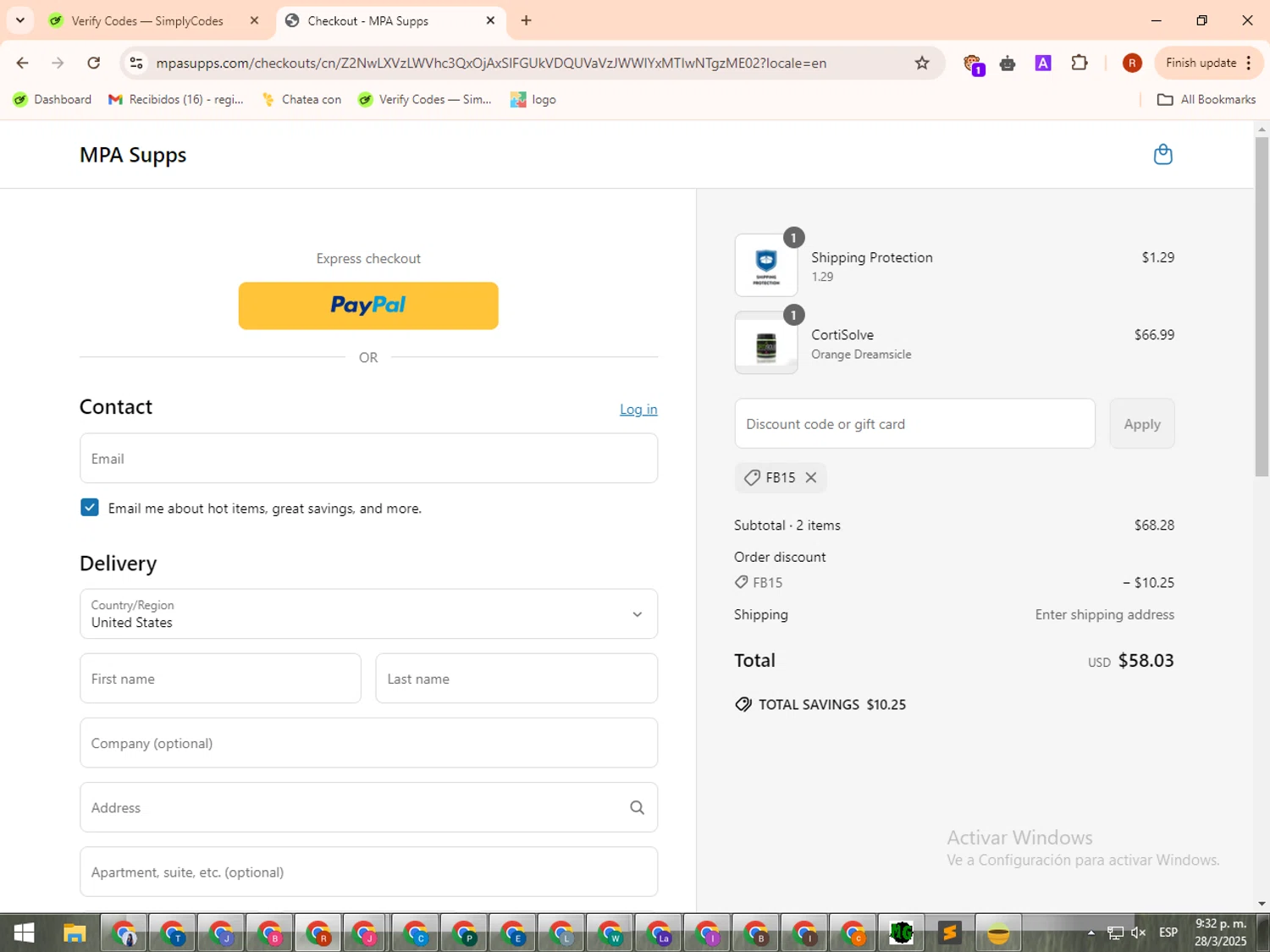
Task: Click the MPA Supps store name
Action: tap(133, 155)
